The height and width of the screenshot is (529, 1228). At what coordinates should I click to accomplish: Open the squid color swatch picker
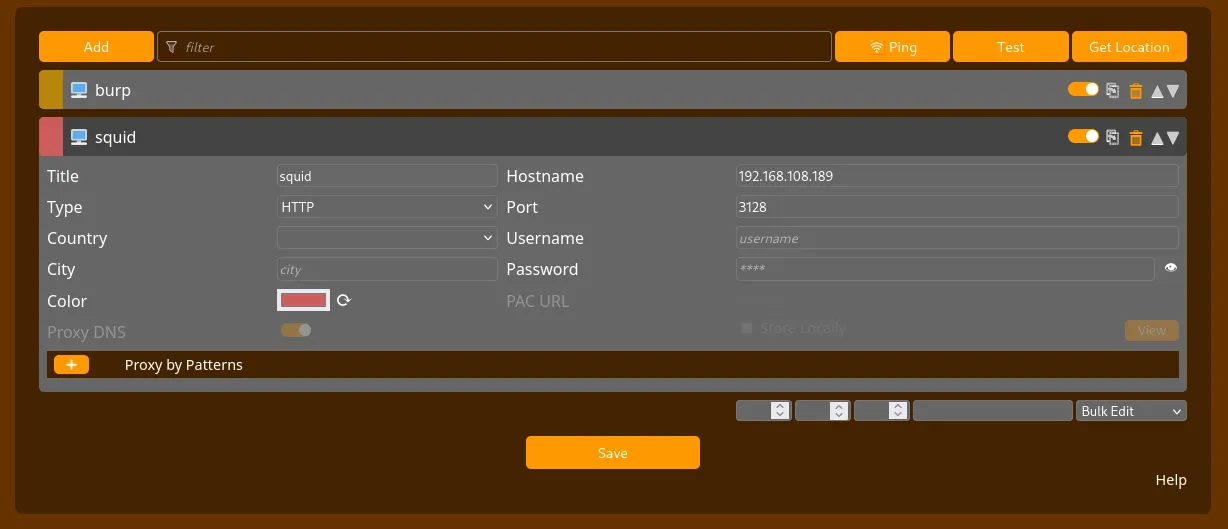(x=304, y=300)
